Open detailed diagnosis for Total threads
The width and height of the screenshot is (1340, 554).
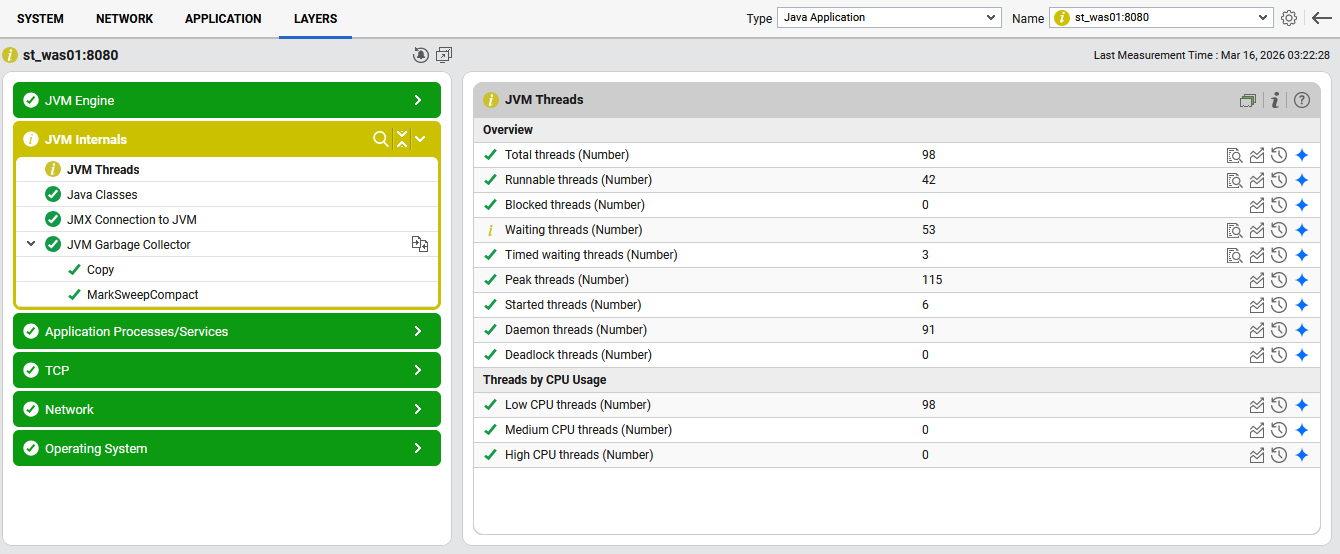[x=1234, y=155]
